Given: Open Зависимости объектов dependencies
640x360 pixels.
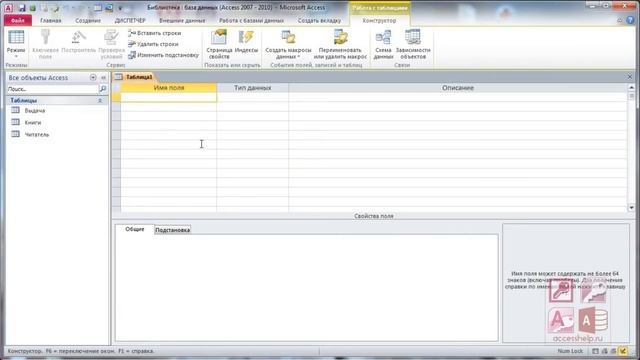Looking at the screenshot, I should click(x=413, y=44).
